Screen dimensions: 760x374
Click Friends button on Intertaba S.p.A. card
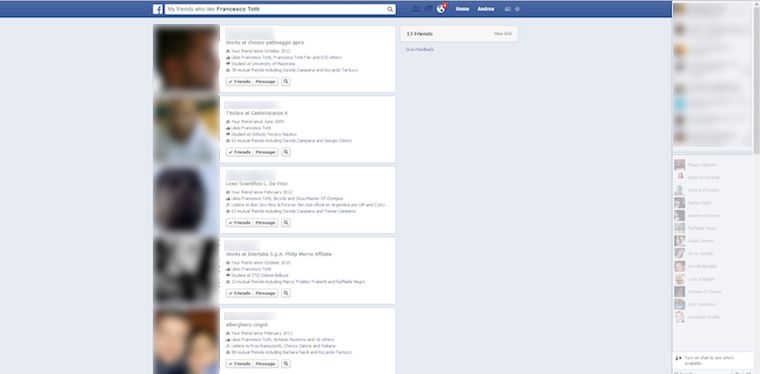point(239,293)
